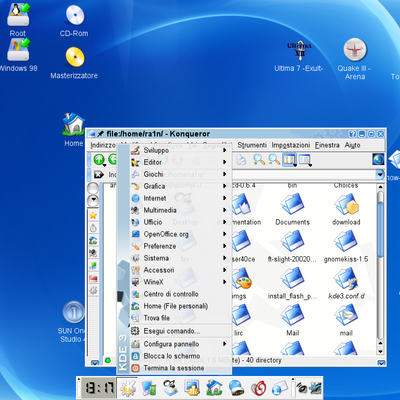Image resolution: width=400 pixels, height=400 pixels.
Task: Click the question mark help button in title bar
Action: tap(352, 134)
